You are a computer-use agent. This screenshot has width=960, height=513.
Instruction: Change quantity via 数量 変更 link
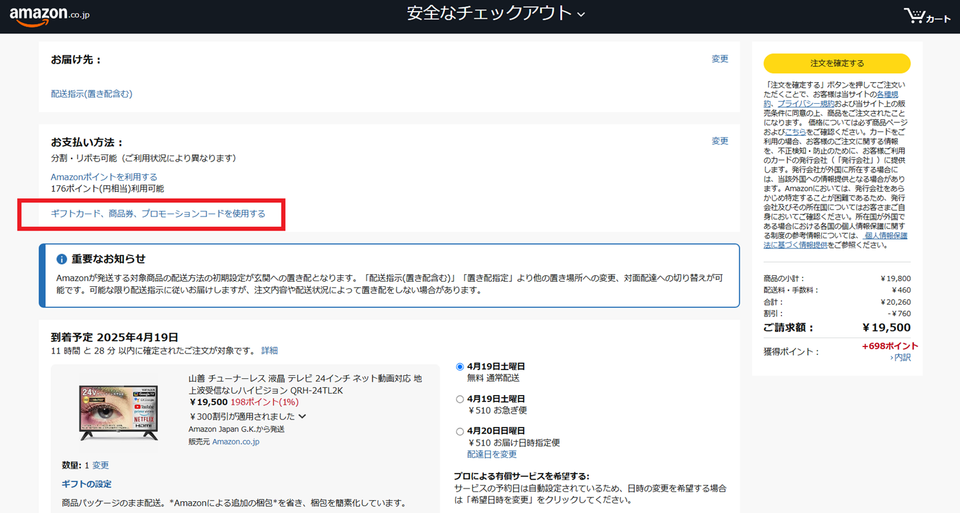click(x=100, y=465)
